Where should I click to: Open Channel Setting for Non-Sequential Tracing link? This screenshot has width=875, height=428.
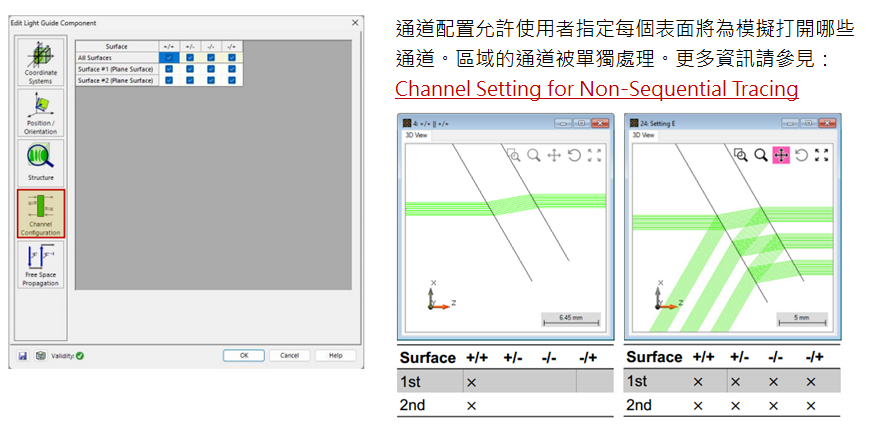point(597,89)
